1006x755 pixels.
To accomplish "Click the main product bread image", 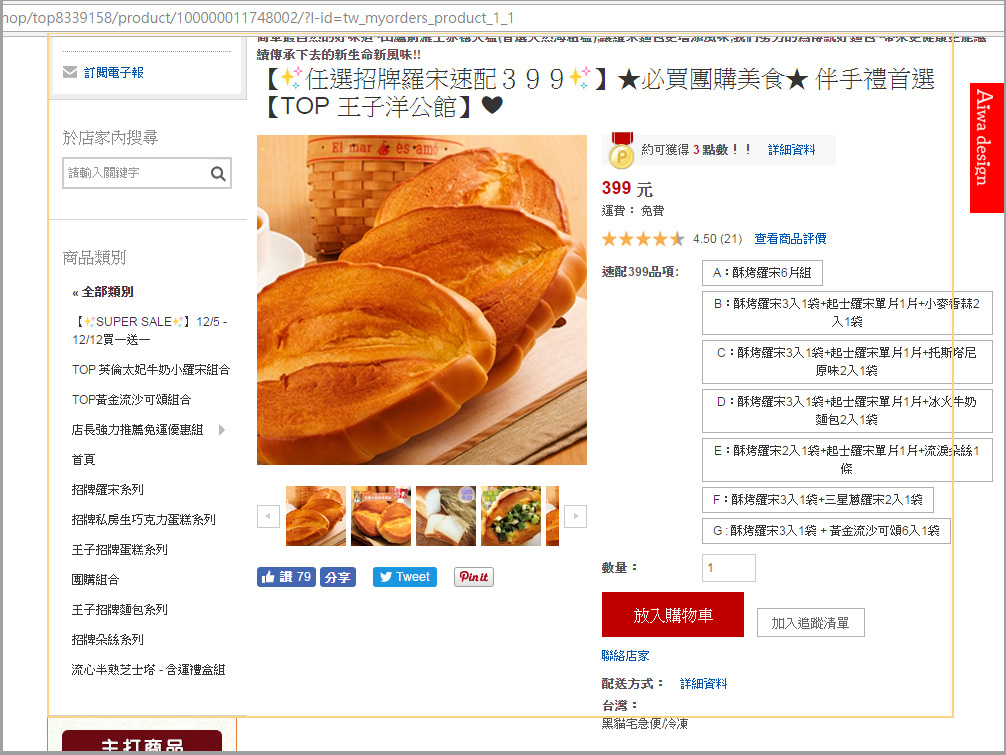I will tap(422, 300).
